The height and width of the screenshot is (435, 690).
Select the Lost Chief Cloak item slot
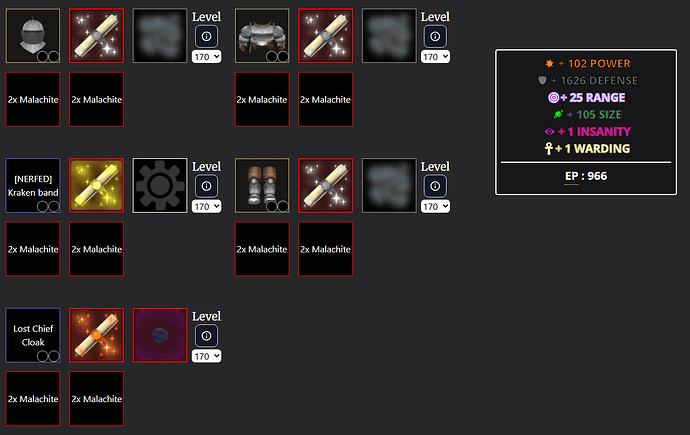click(33, 335)
